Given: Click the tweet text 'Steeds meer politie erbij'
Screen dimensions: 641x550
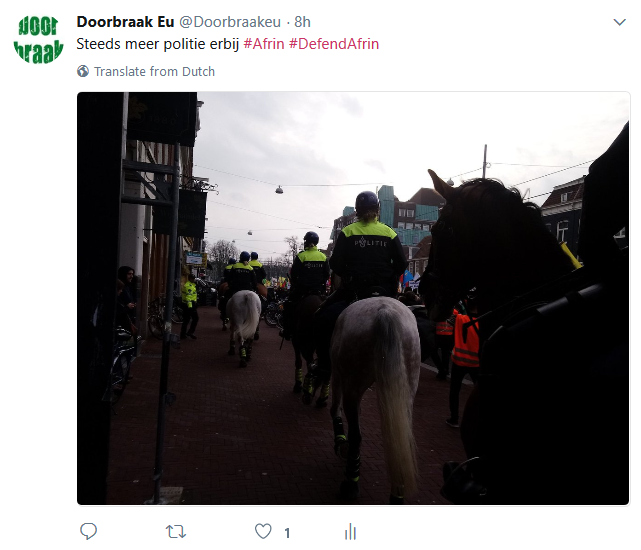Looking at the screenshot, I should point(158,44).
